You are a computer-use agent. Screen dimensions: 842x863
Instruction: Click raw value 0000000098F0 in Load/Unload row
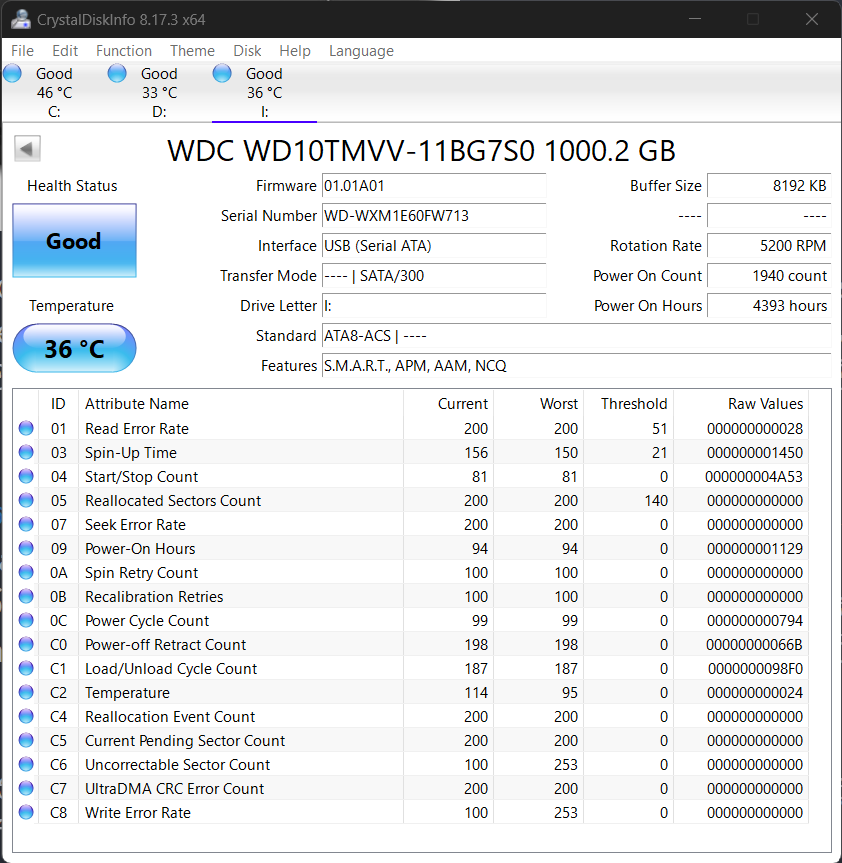tap(755, 669)
